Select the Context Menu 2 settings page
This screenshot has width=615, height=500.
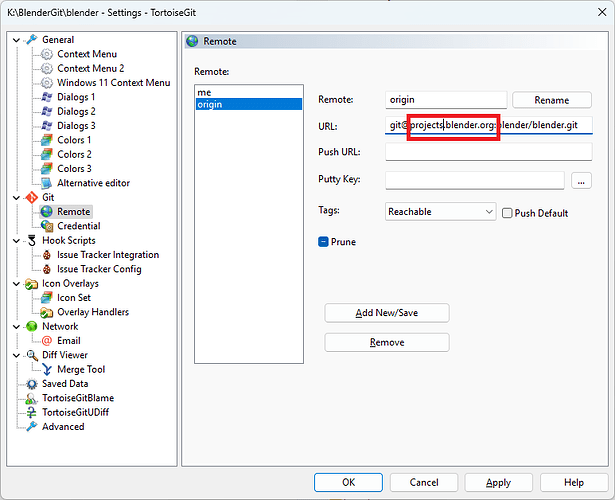[91, 69]
